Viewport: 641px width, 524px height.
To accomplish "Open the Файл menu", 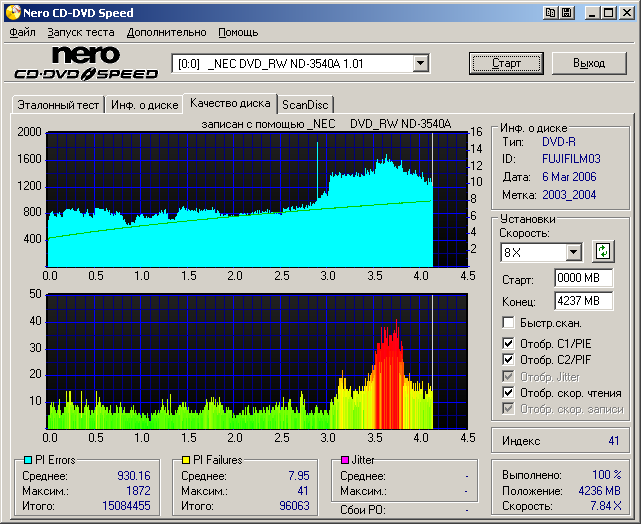I will click(22, 32).
